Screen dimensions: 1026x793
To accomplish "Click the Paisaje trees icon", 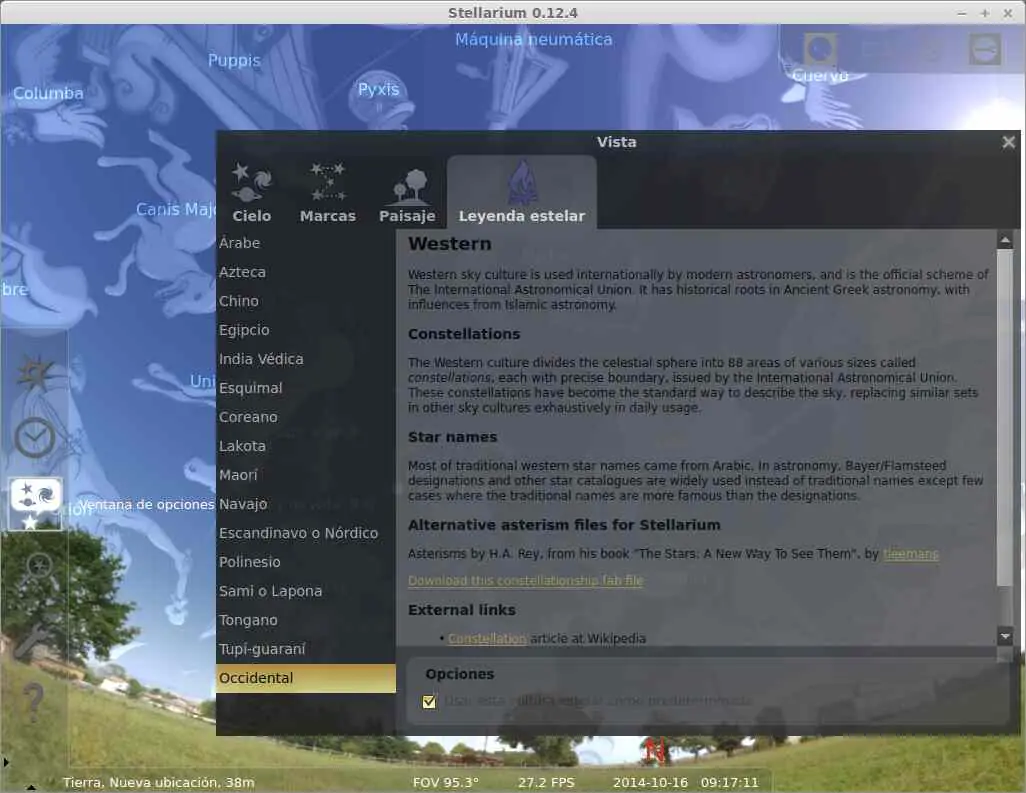I will [410, 186].
